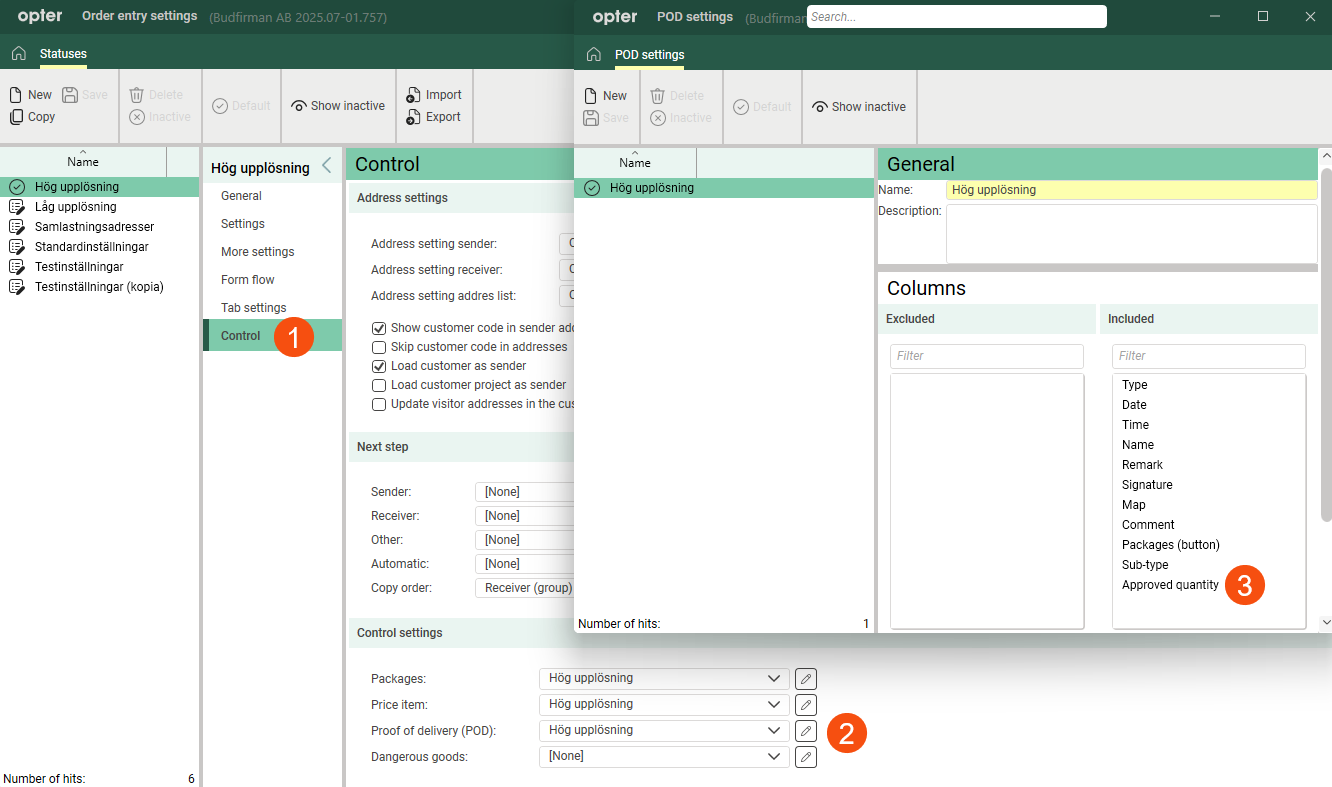1332x787 pixels.
Task: Click edit pencil next to Dangerous goods
Action: click(x=805, y=757)
